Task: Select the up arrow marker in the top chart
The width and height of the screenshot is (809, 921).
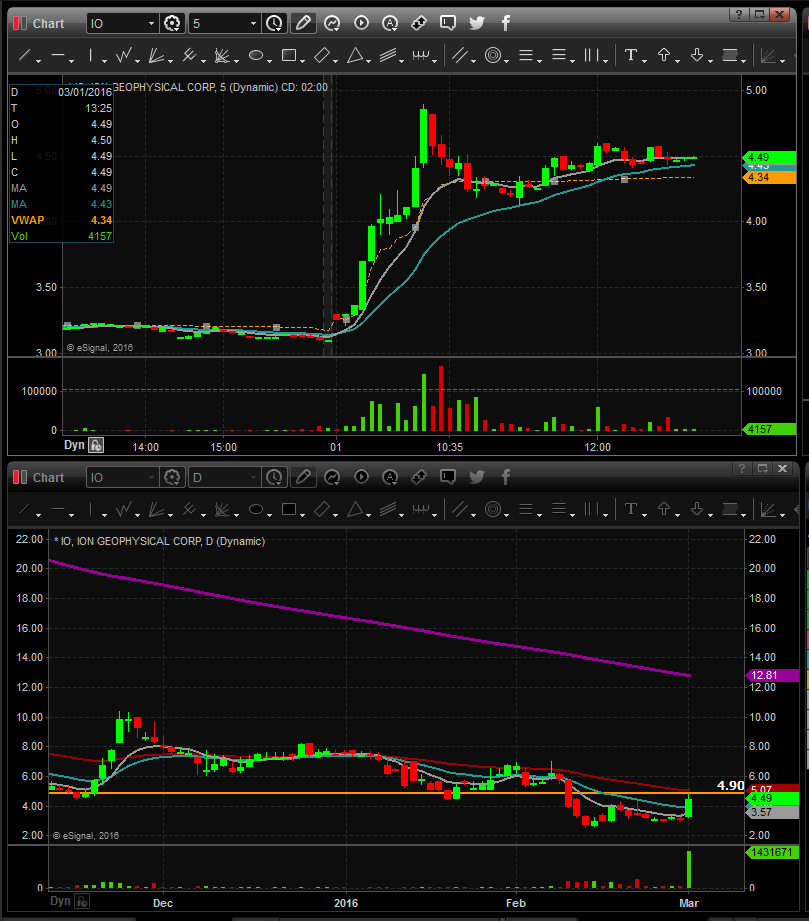Action: (664, 55)
